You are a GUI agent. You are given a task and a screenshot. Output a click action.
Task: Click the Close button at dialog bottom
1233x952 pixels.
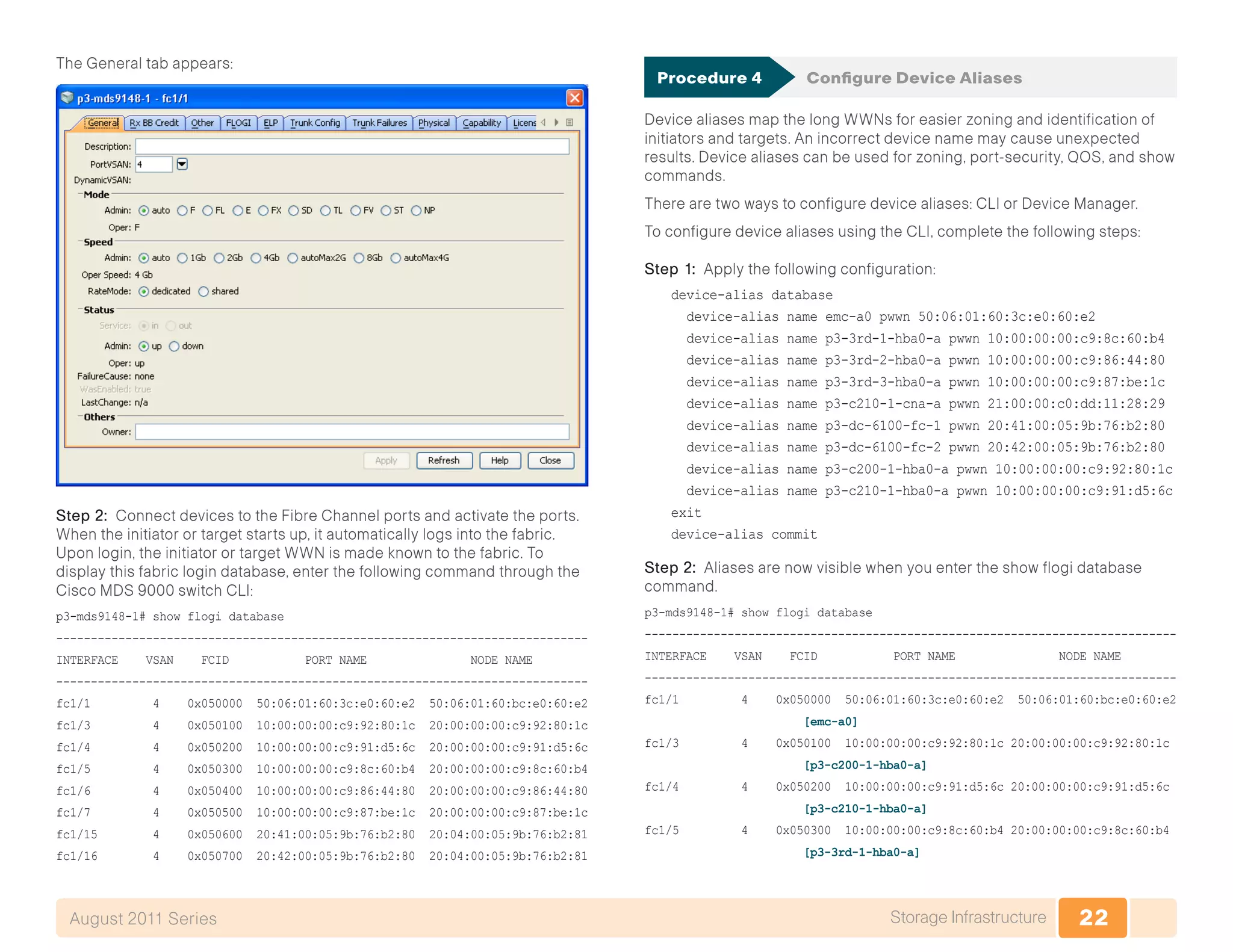click(550, 460)
